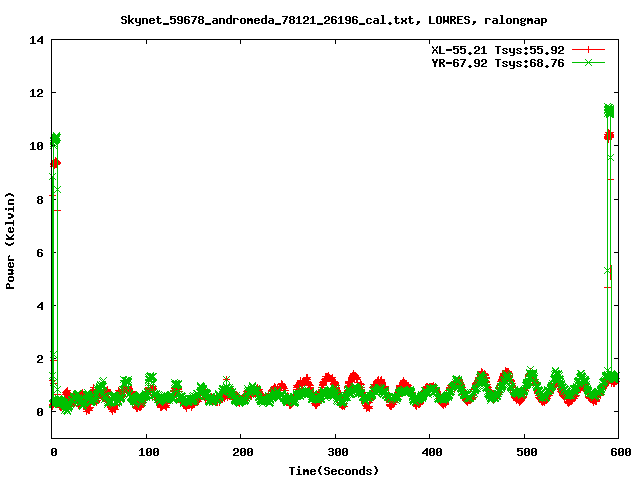The width and height of the screenshot is (640, 480).
Task: Click the x-axis tick label 500
Action: pos(527,452)
